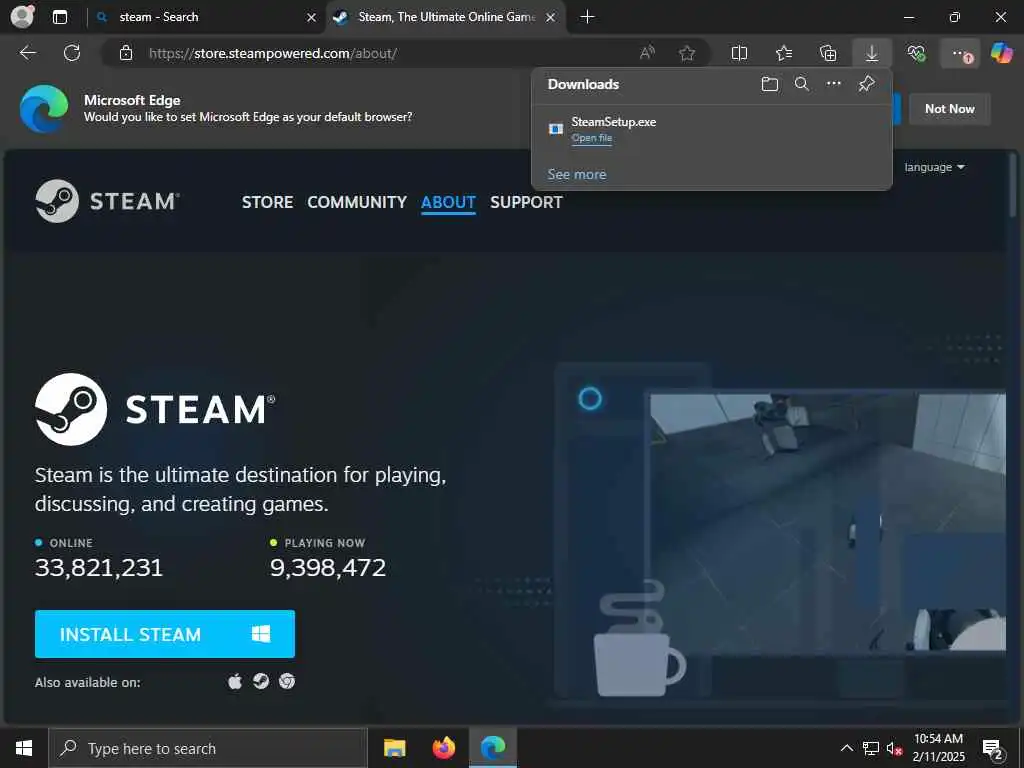This screenshot has height=768, width=1024.
Task: Click the browser back arrow
Action: (x=28, y=53)
